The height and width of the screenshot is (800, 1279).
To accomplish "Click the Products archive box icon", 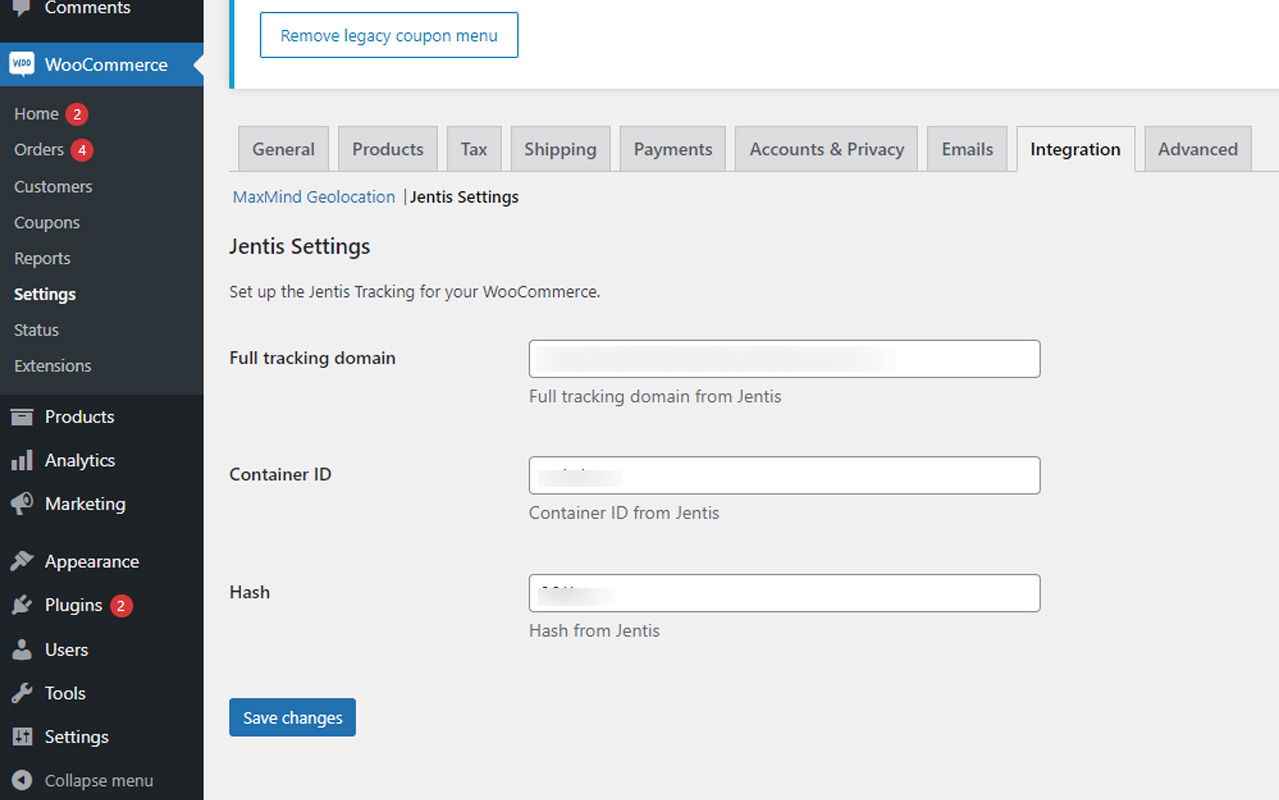I will tap(22, 417).
